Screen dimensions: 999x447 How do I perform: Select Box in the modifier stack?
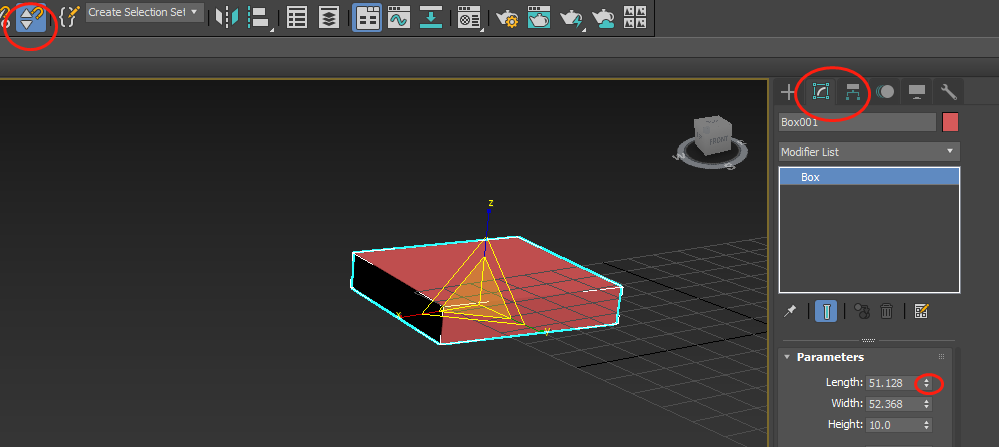coord(869,177)
